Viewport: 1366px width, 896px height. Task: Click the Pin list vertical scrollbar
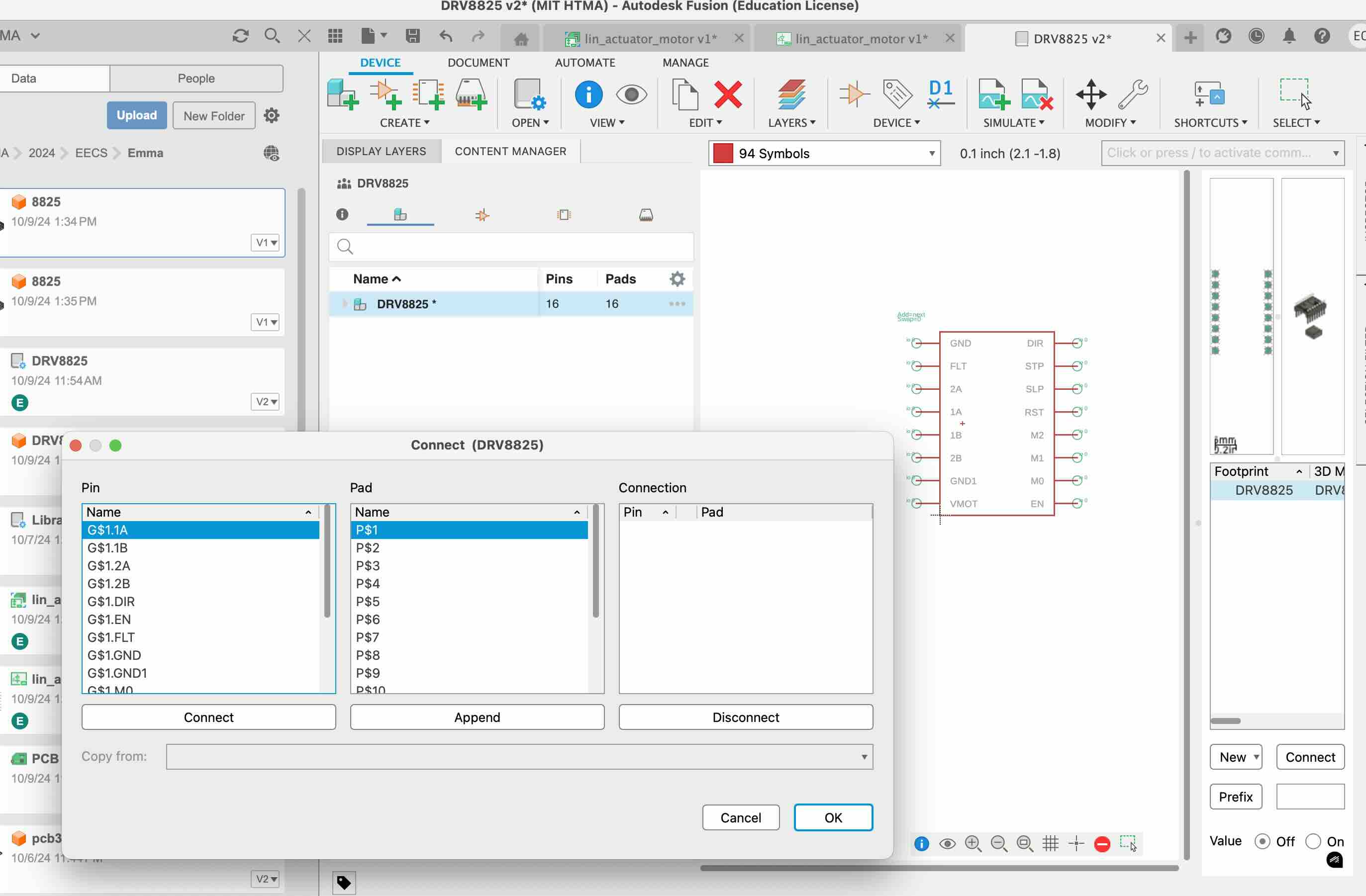point(327,561)
